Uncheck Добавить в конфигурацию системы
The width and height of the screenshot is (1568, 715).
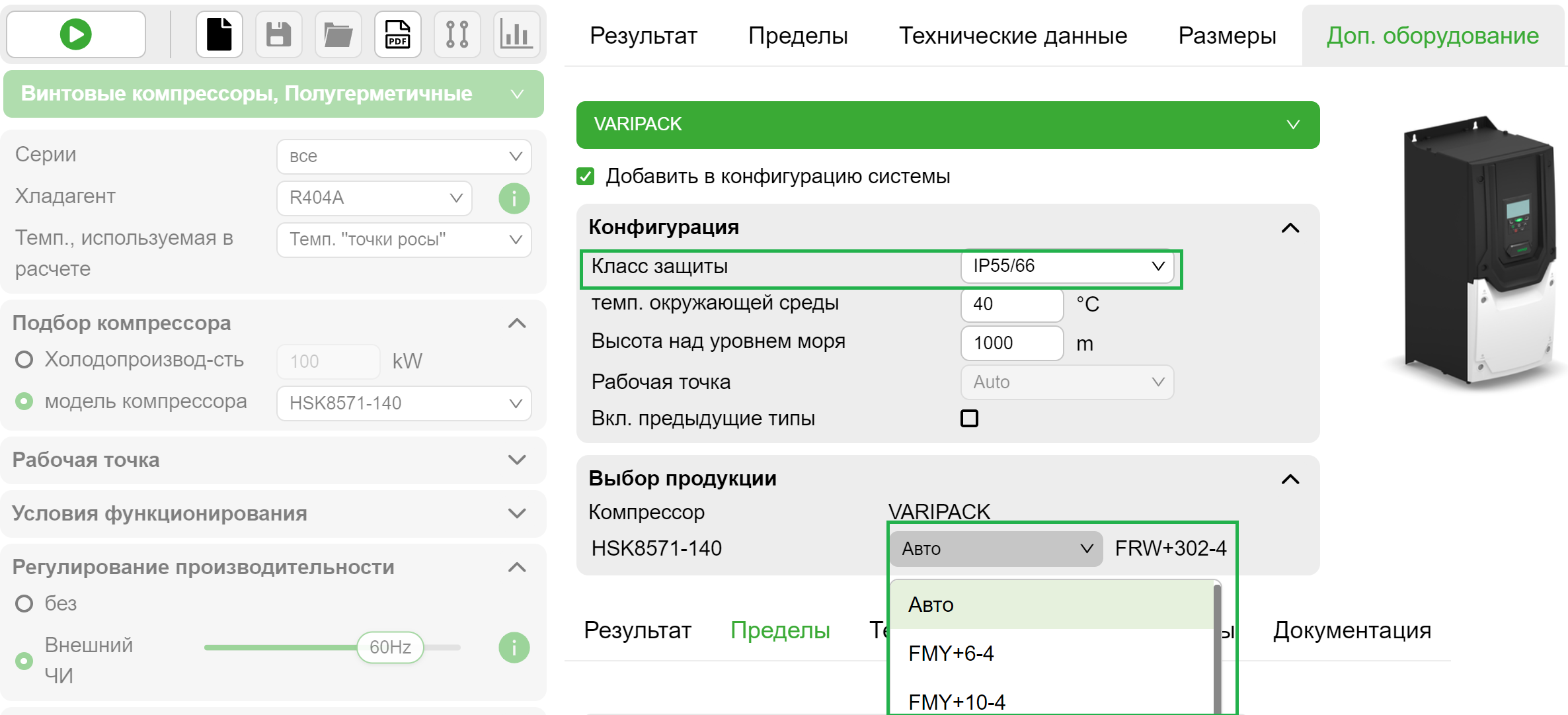(x=584, y=177)
